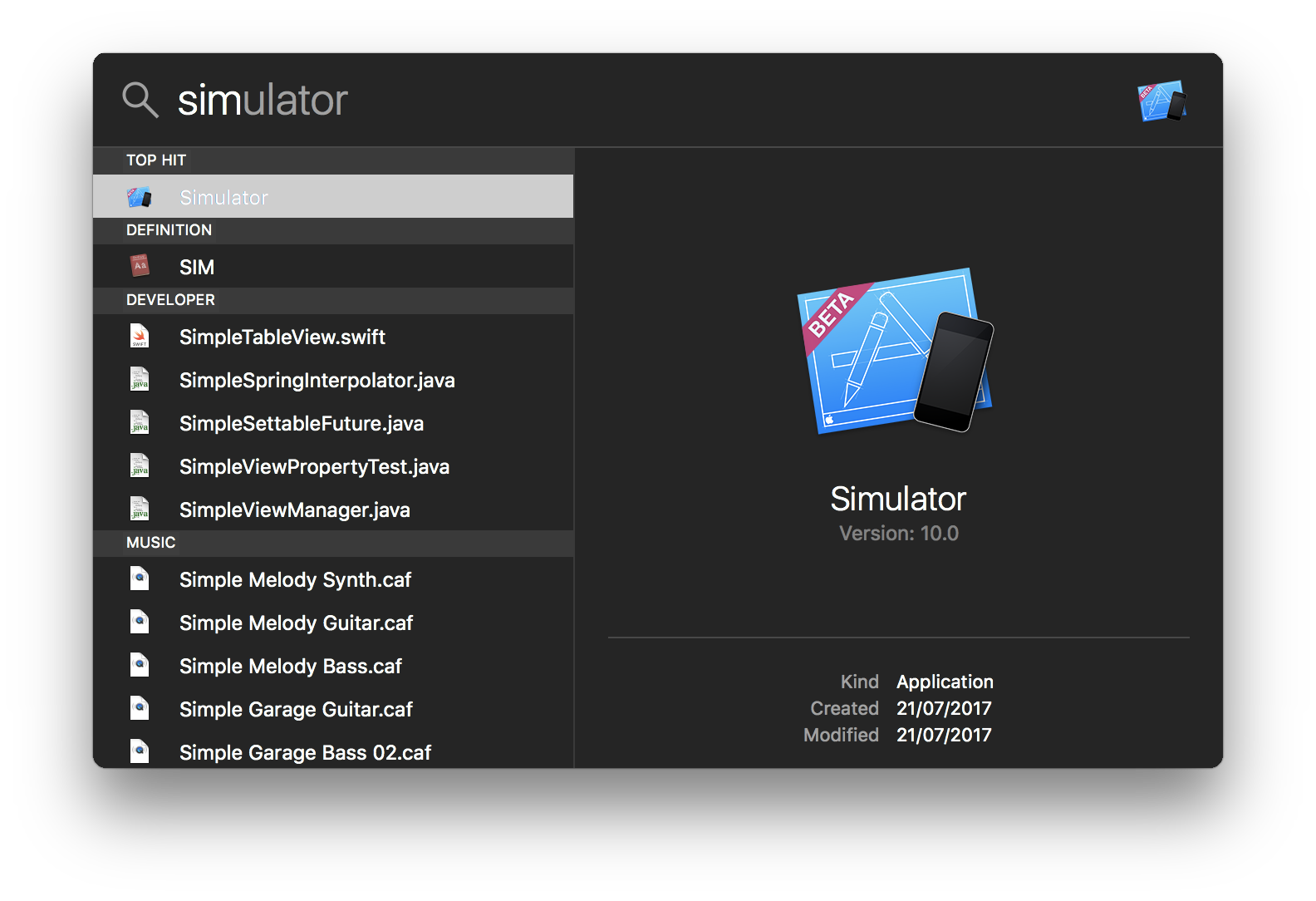Screen dimensions: 1316x901
Task: Click the java icon for SimpleSettableFuture.java
Action: pos(140,422)
